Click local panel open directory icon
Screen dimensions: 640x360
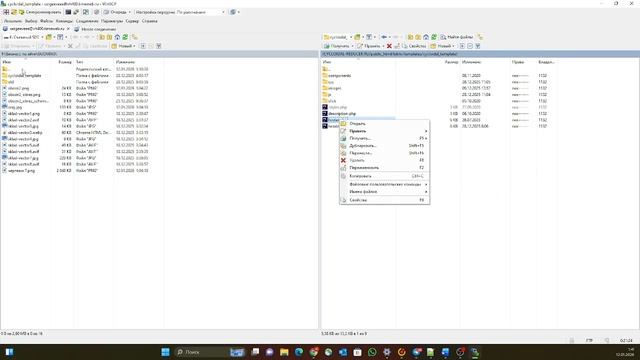click(49, 37)
